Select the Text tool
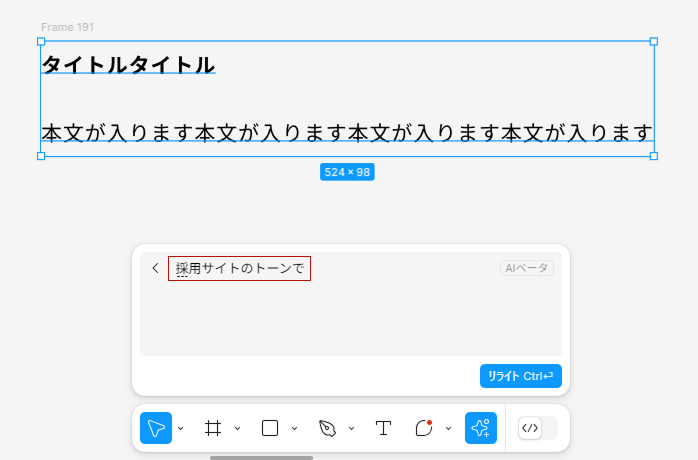 coord(383,428)
